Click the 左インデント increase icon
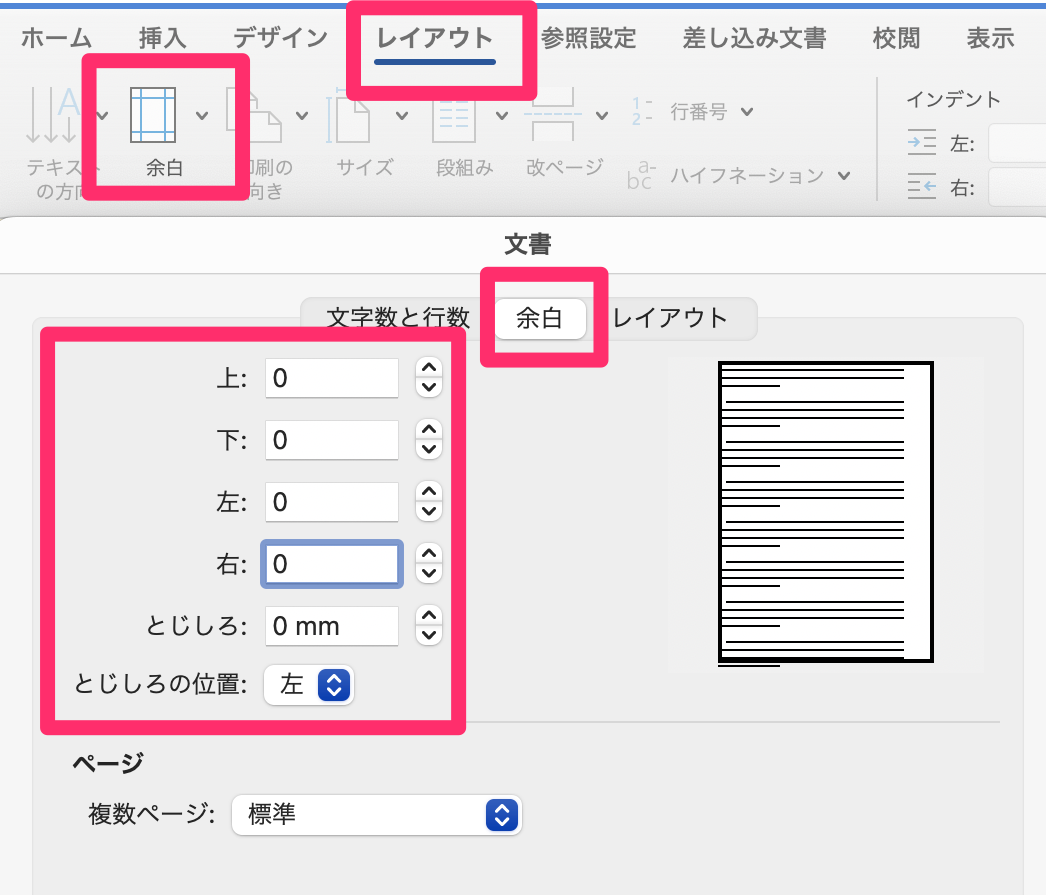Screen dimensions: 1046x895 [x=921, y=141]
